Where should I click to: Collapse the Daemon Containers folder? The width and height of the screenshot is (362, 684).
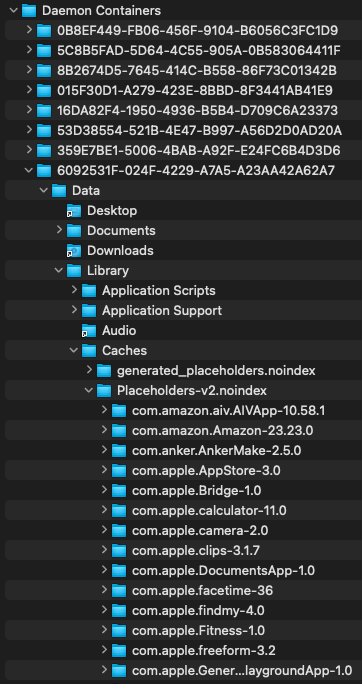(14, 10)
